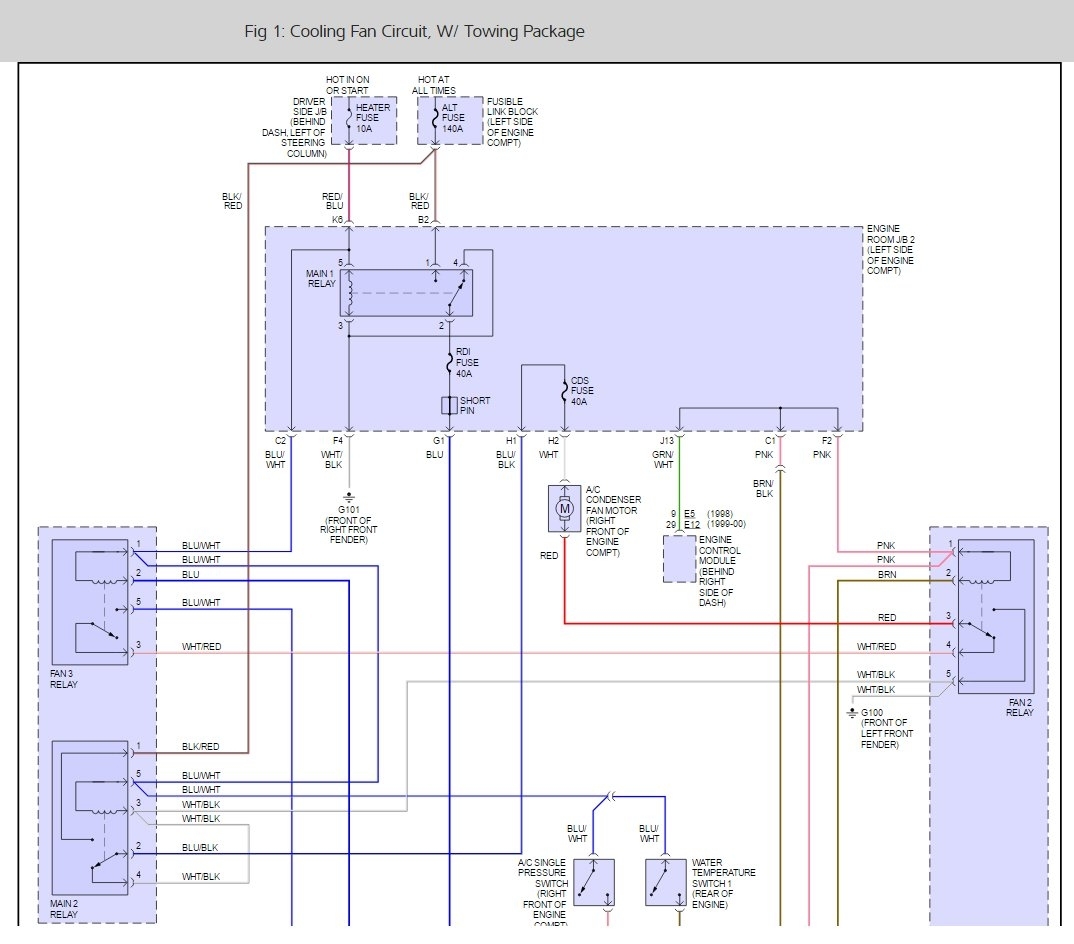Pick the Short Pin square symbol

pos(449,405)
